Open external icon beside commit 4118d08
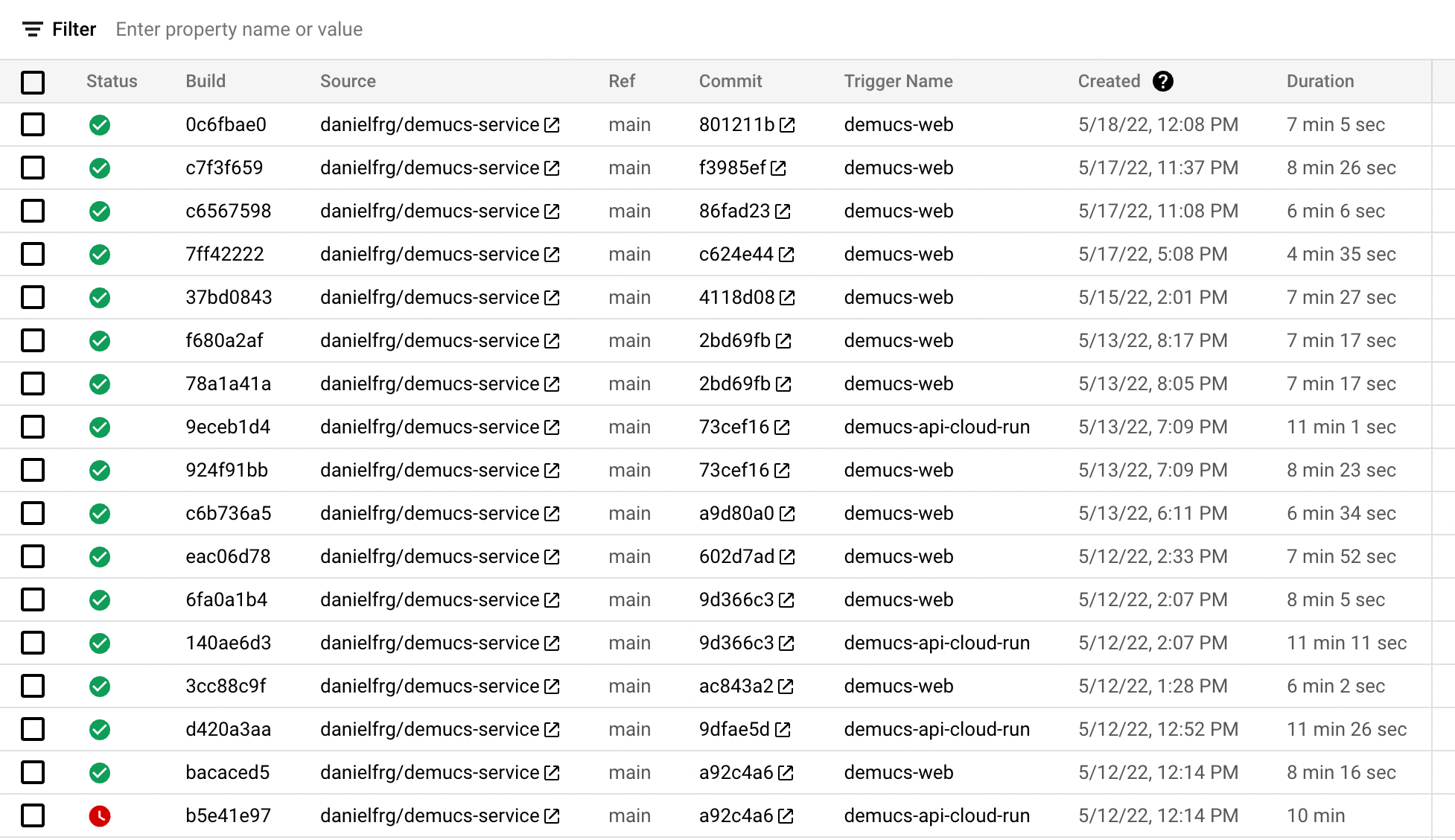This screenshot has height=840, width=1455. [x=787, y=298]
